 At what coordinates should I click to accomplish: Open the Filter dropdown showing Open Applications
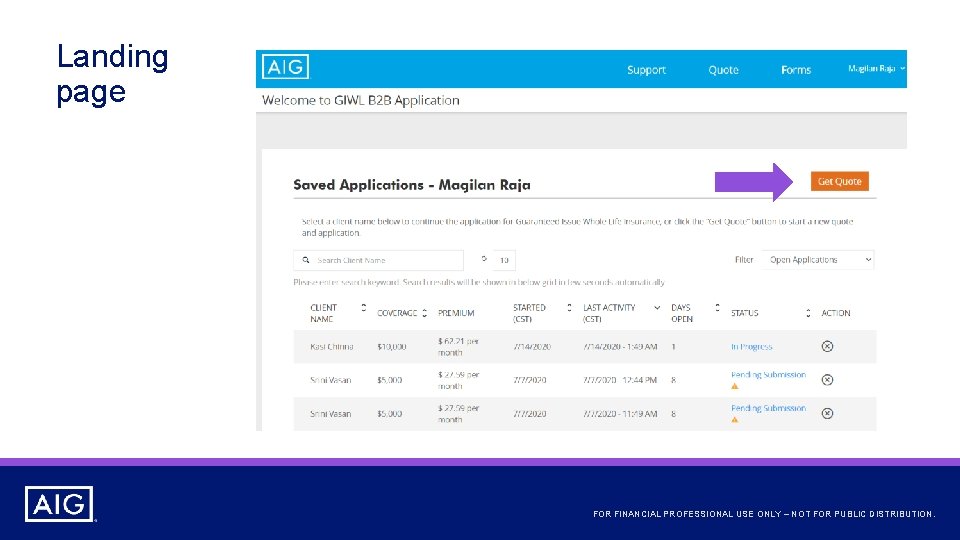pyautogui.click(x=817, y=260)
